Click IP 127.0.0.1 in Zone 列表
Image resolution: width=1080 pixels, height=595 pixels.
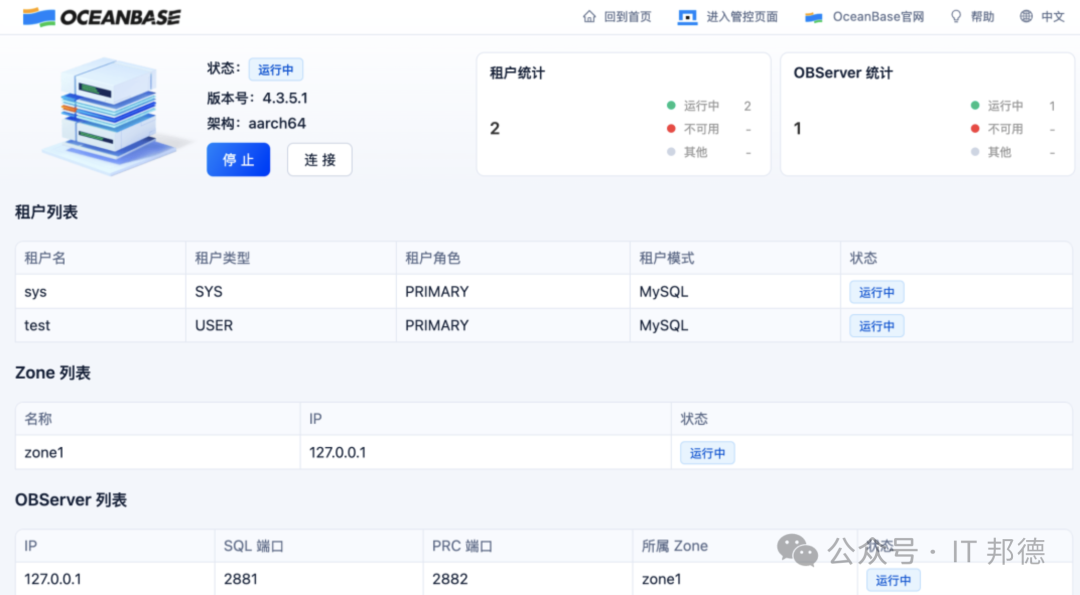[x=338, y=452]
